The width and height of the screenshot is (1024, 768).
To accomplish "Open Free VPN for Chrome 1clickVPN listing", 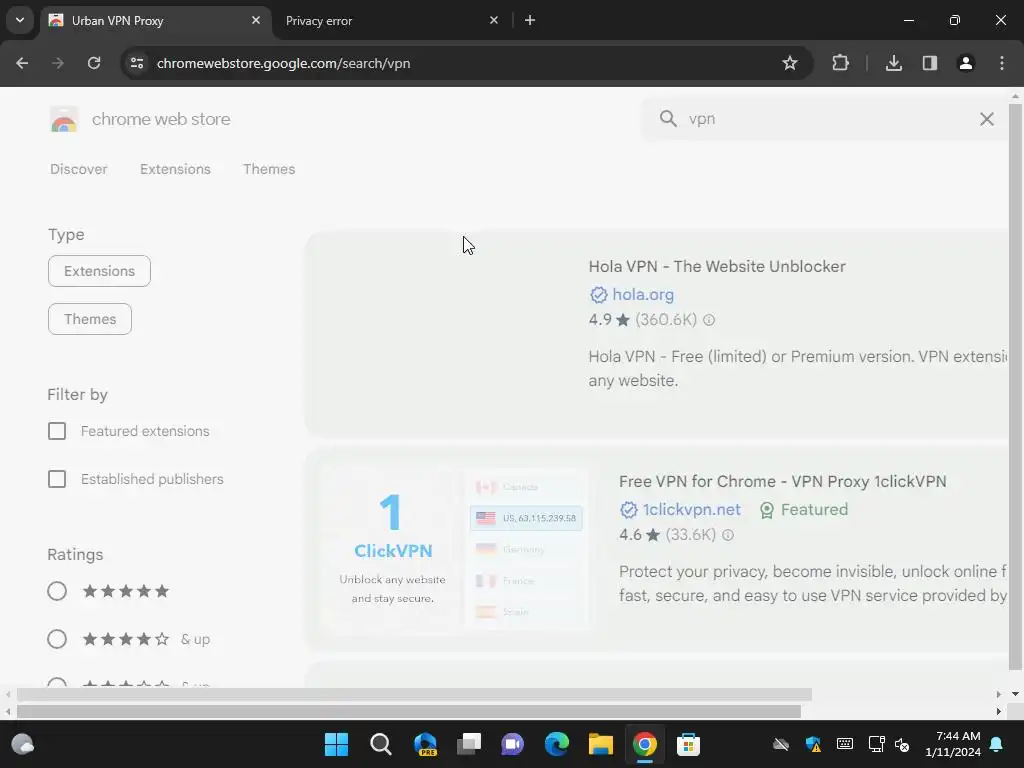I will (782, 481).
